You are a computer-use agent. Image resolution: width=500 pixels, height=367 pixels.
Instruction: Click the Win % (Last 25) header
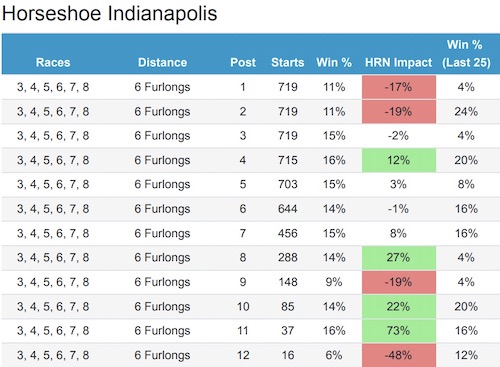(466, 54)
